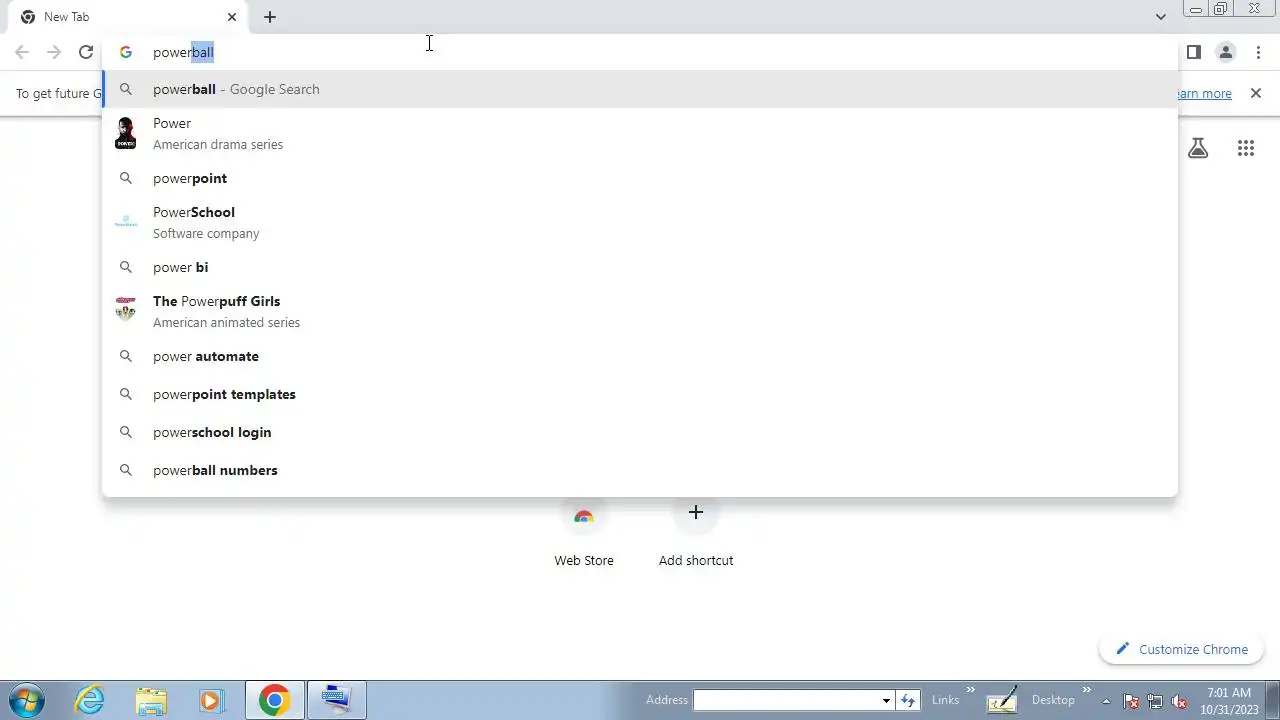
Task: Select the powerschool login suggestion
Action: [x=640, y=432]
